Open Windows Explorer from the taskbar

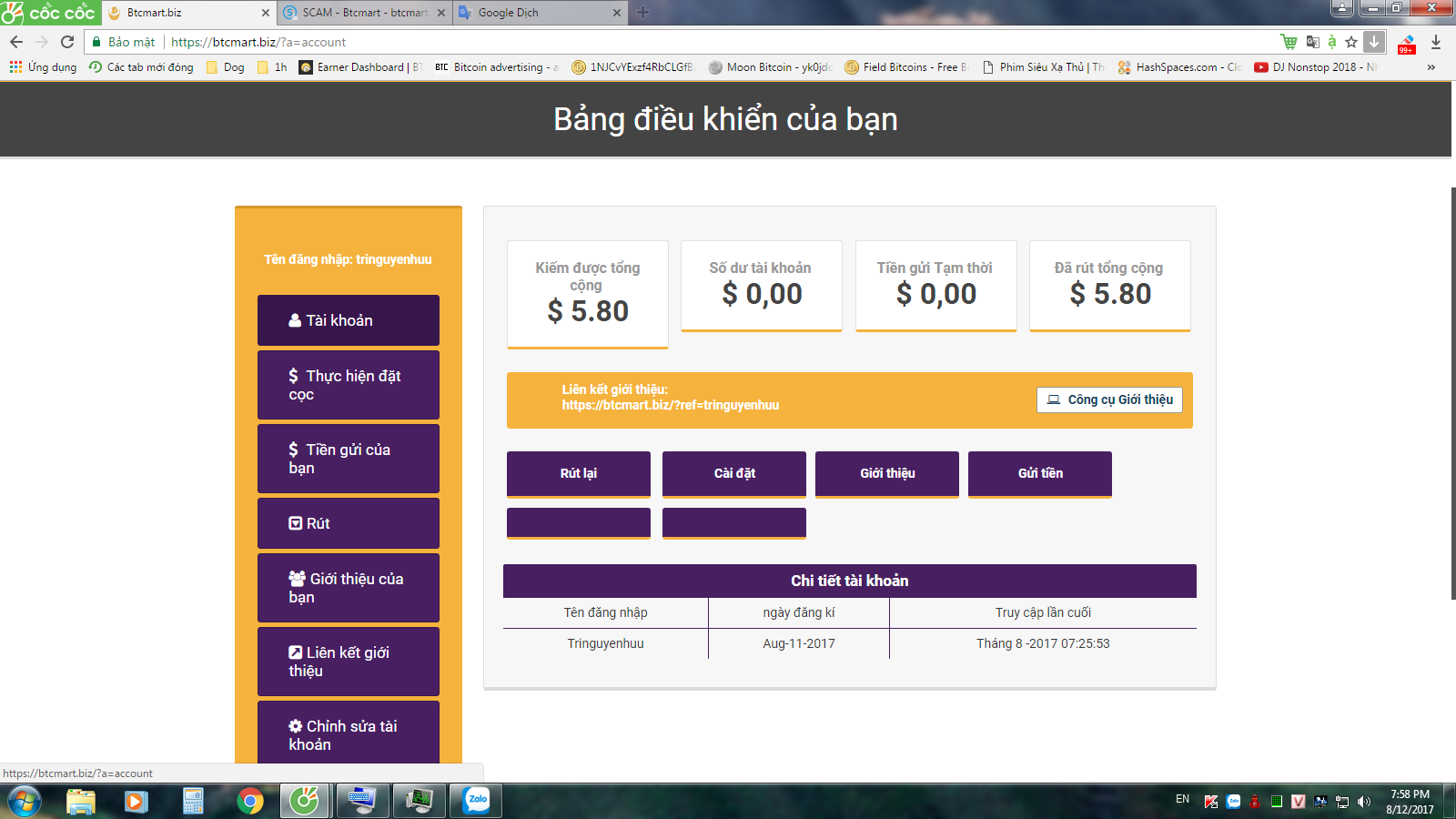tap(81, 801)
